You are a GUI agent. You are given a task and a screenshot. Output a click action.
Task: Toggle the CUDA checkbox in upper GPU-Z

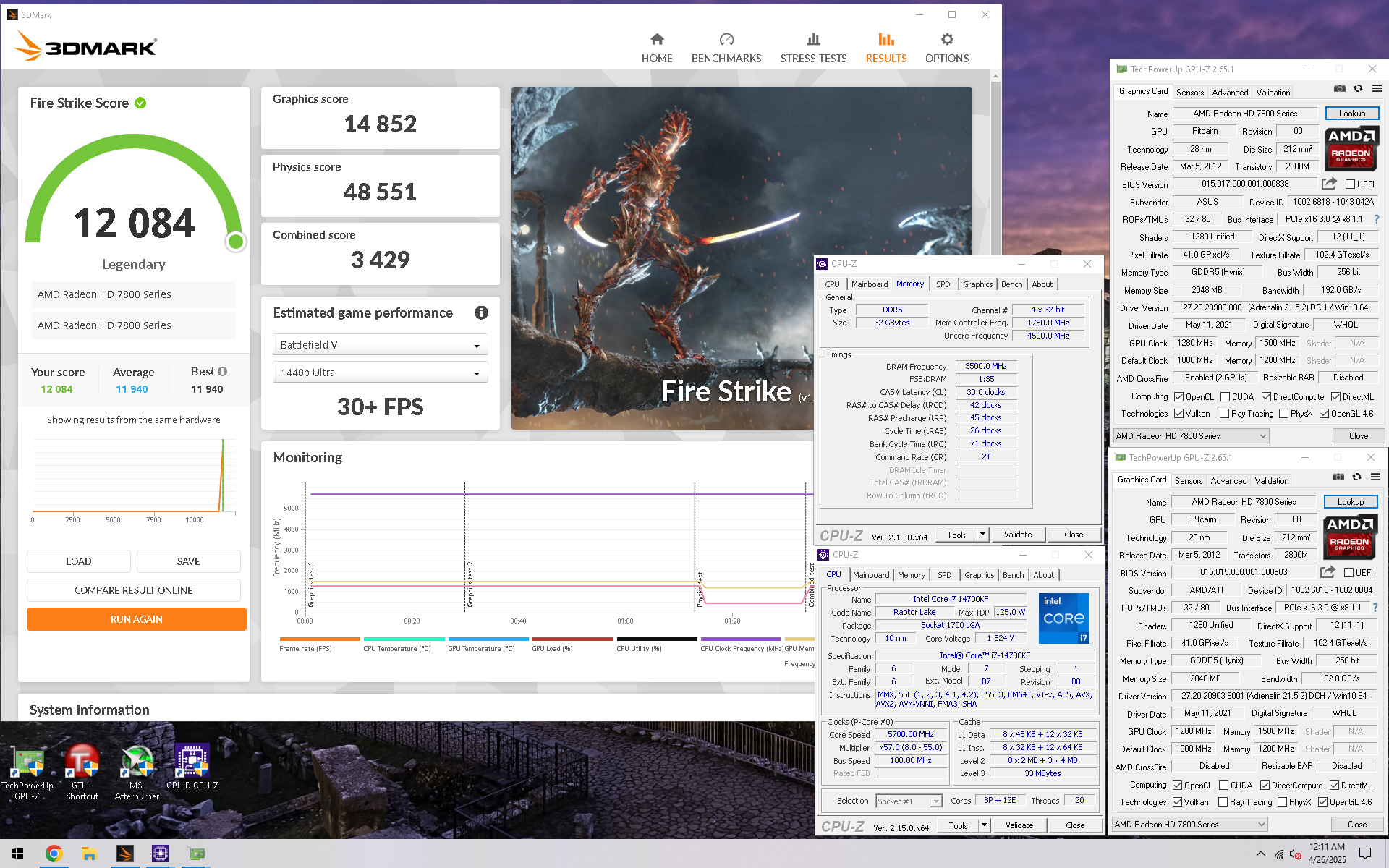[x=1225, y=396]
